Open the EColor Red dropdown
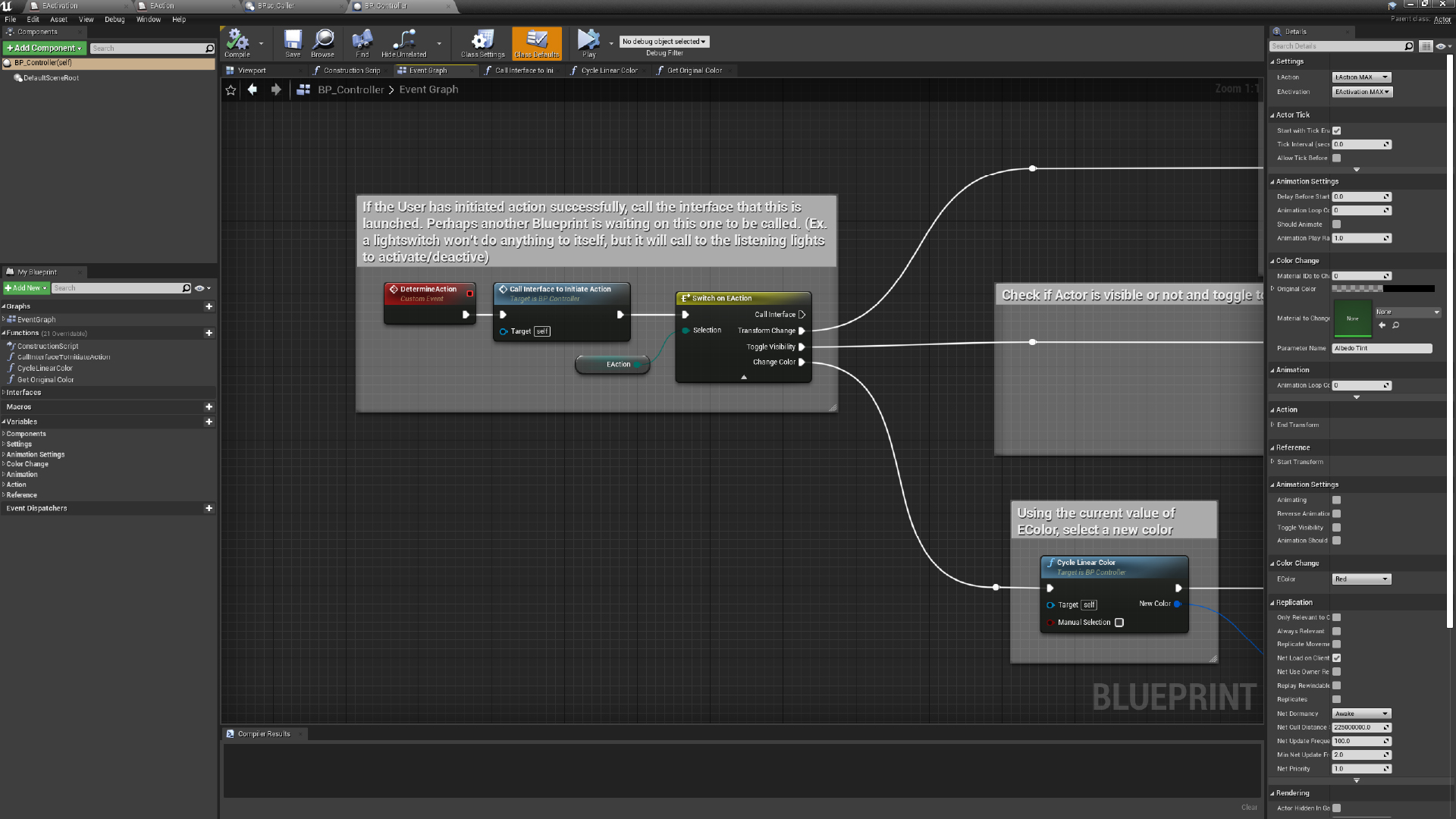 (x=1361, y=579)
